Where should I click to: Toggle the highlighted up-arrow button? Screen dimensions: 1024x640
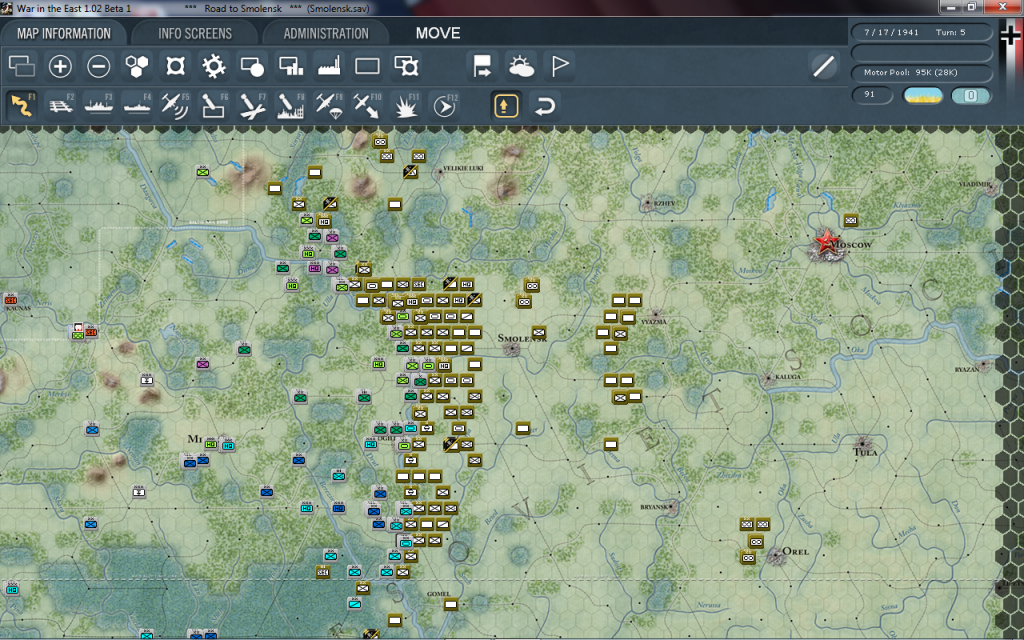coord(506,105)
